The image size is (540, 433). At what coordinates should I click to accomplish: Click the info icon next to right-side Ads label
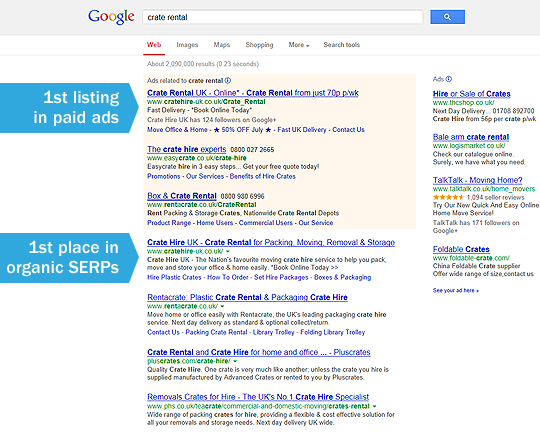(448, 79)
